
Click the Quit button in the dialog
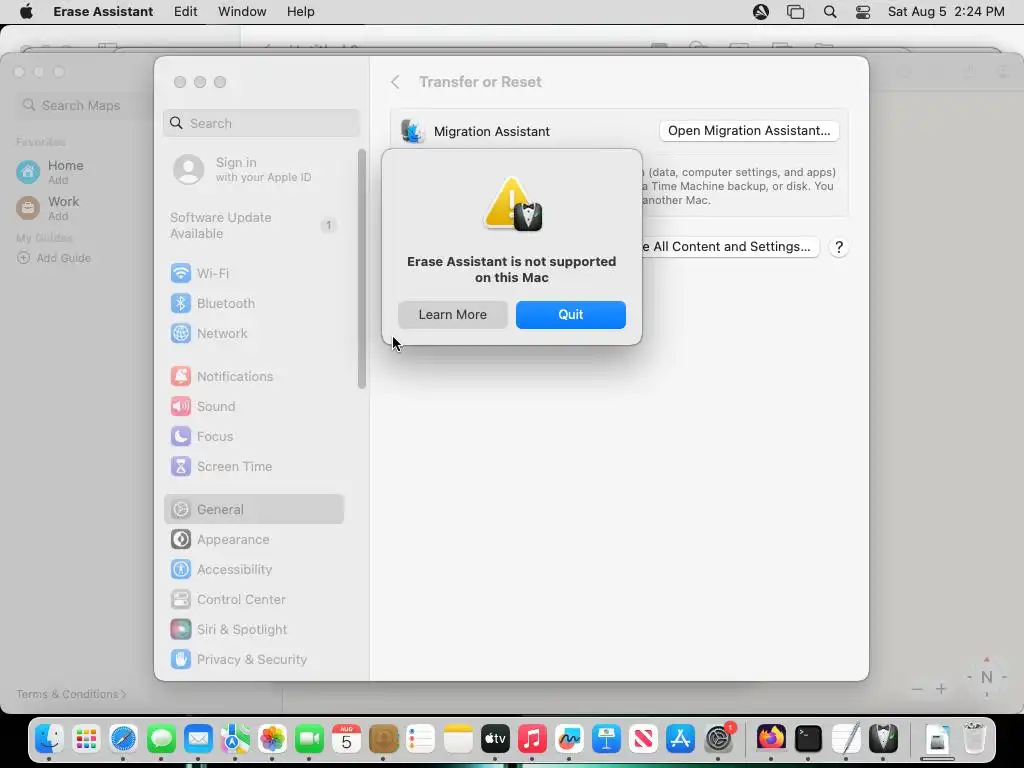point(570,315)
